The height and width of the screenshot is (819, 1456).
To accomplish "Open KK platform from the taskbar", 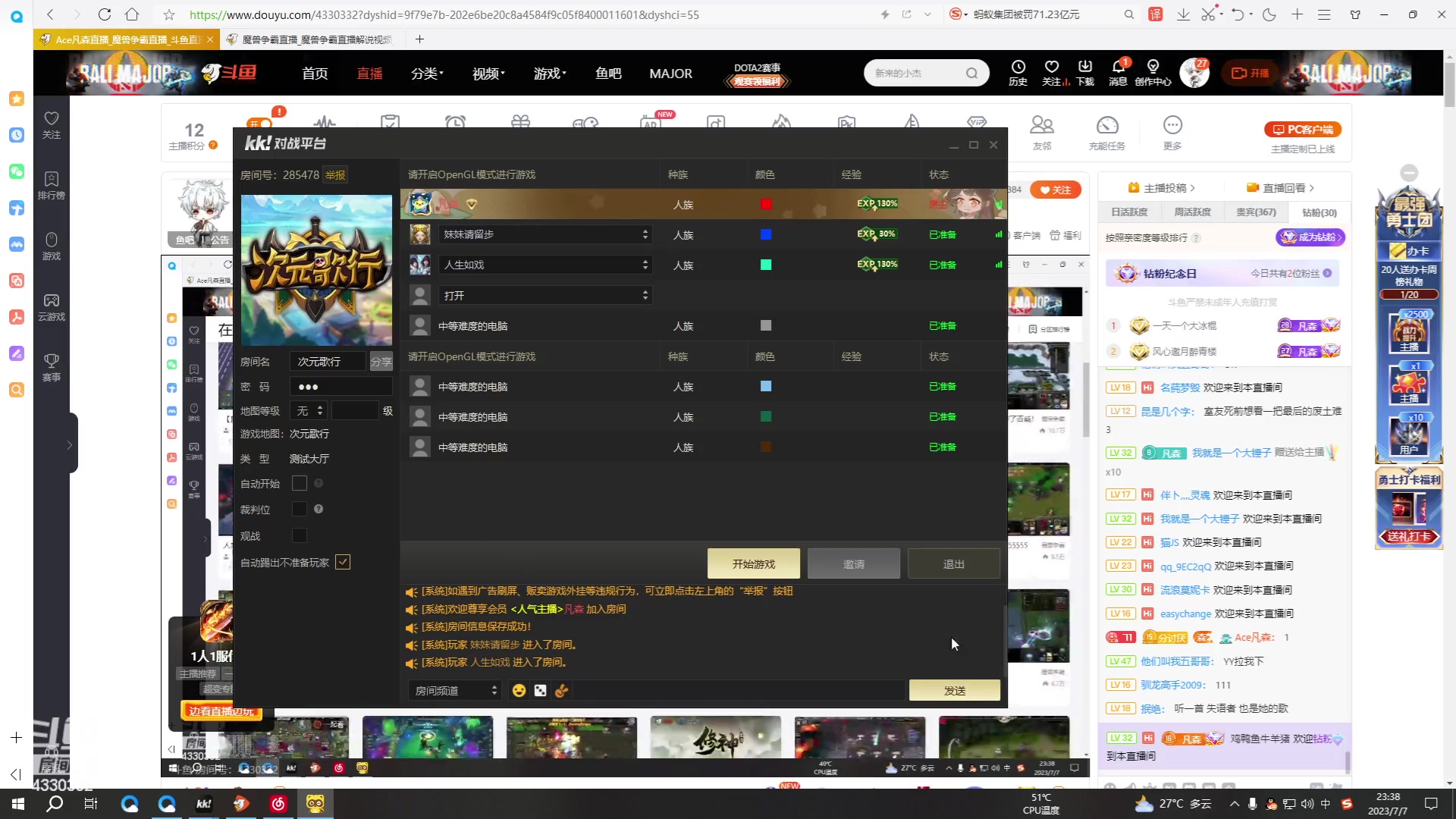I will tap(204, 804).
